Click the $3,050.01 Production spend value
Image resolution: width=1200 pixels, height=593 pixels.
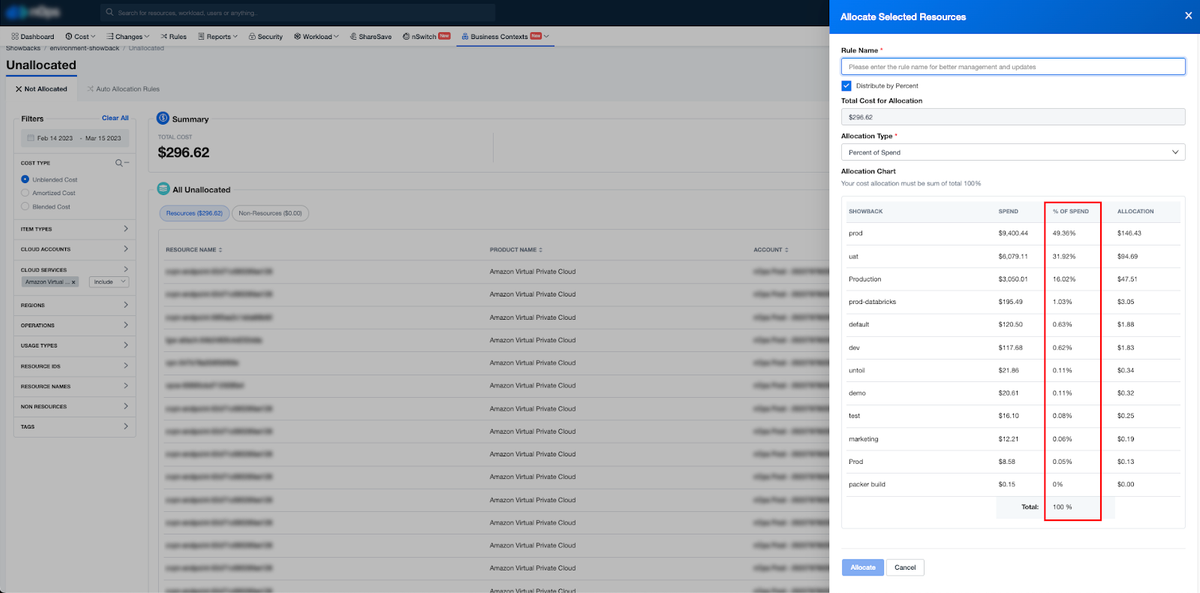click(1013, 279)
